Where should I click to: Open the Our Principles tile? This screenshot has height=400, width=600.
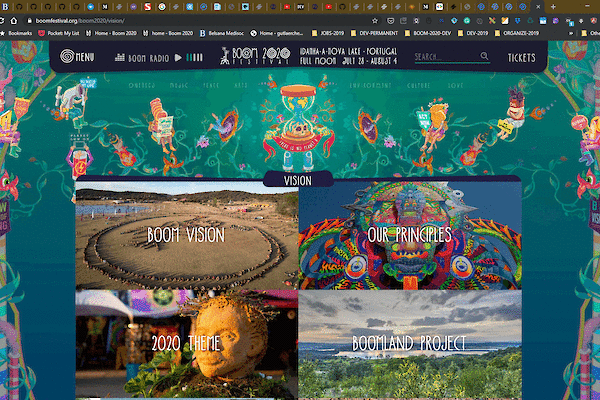(x=410, y=236)
